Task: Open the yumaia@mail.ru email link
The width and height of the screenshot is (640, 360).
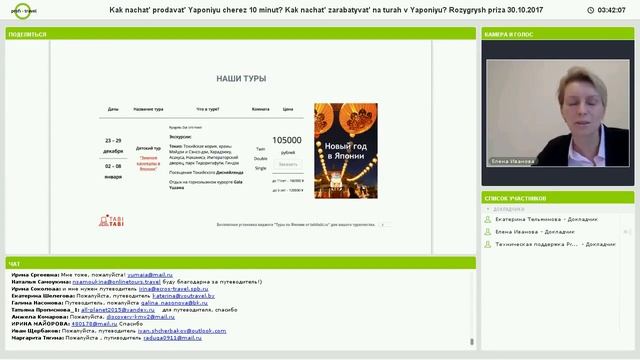Action: [x=150, y=275]
